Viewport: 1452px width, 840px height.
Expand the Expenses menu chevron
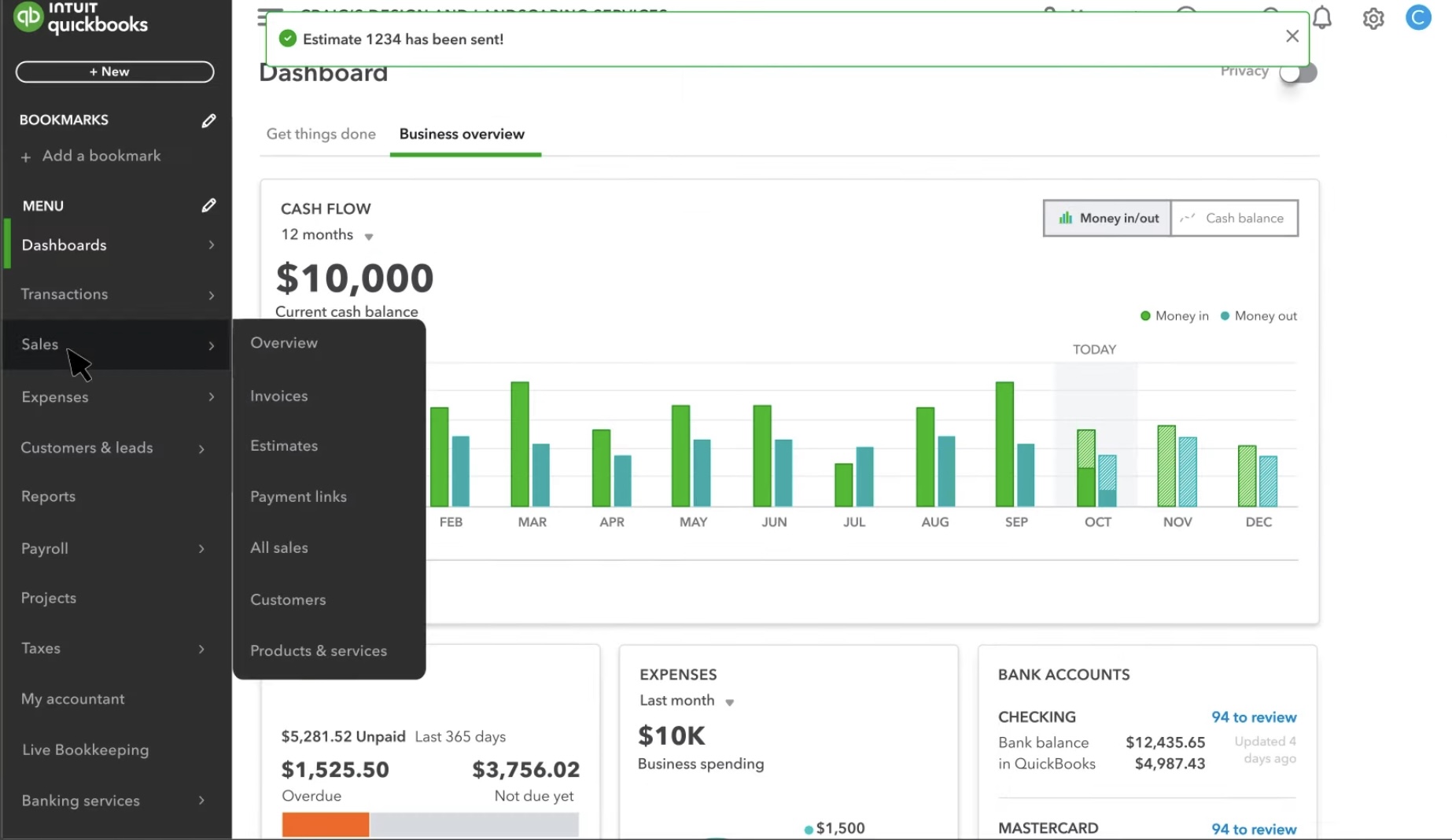pos(211,397)
